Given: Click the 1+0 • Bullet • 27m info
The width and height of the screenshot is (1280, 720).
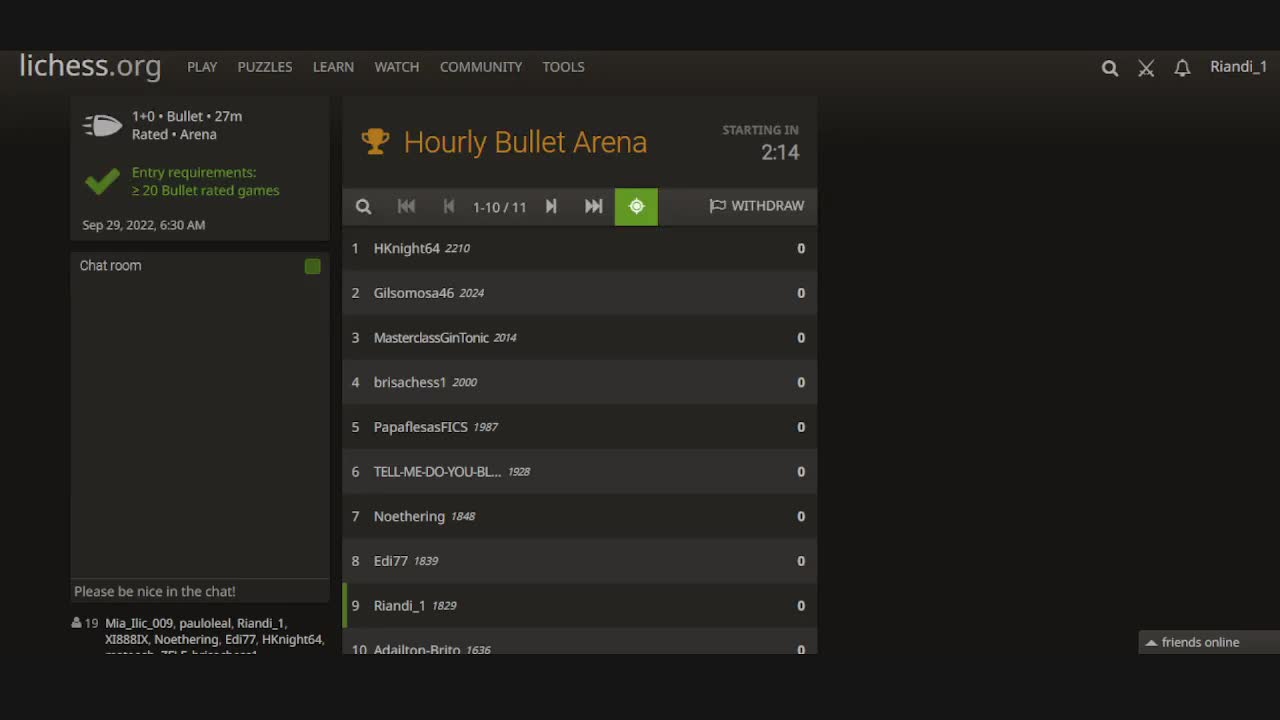Looking at the screenshot, I should point(187,116).
